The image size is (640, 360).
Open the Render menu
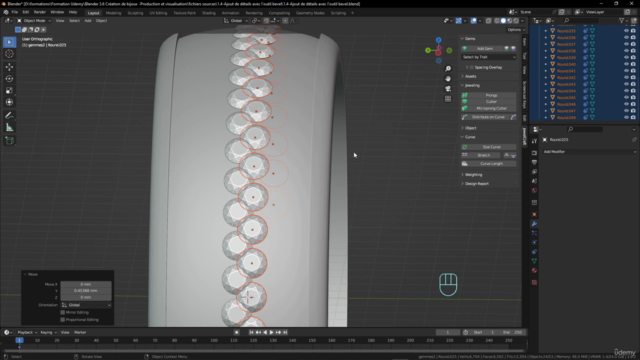coord(40,12)
